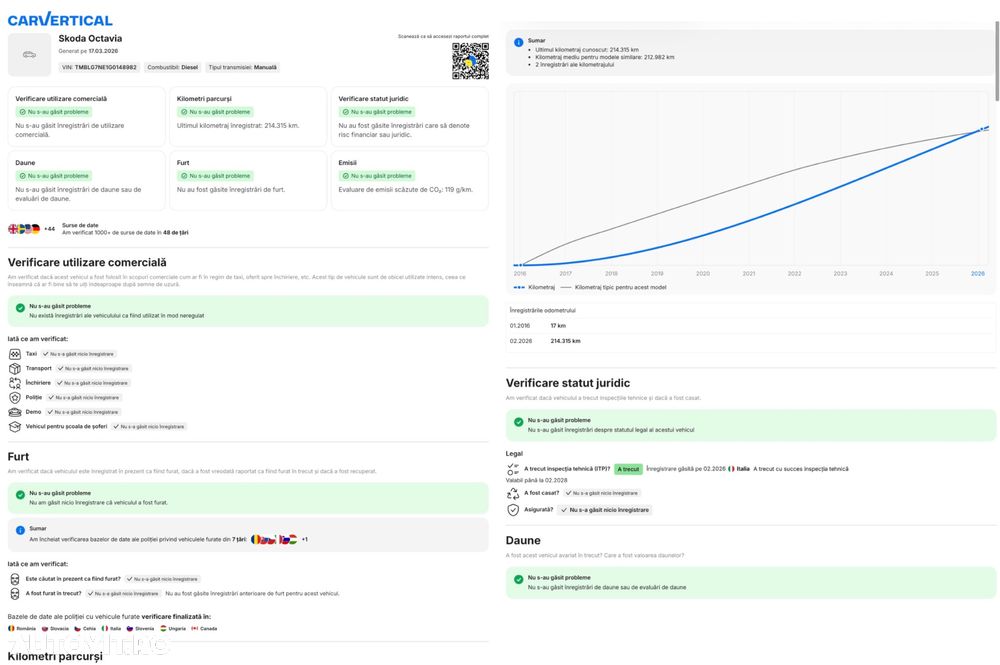Image resolution: width=1000 pixels, height=665 pixels.
Task: Click the blue info icon in the Furt Sumar box
Action: 20,530
